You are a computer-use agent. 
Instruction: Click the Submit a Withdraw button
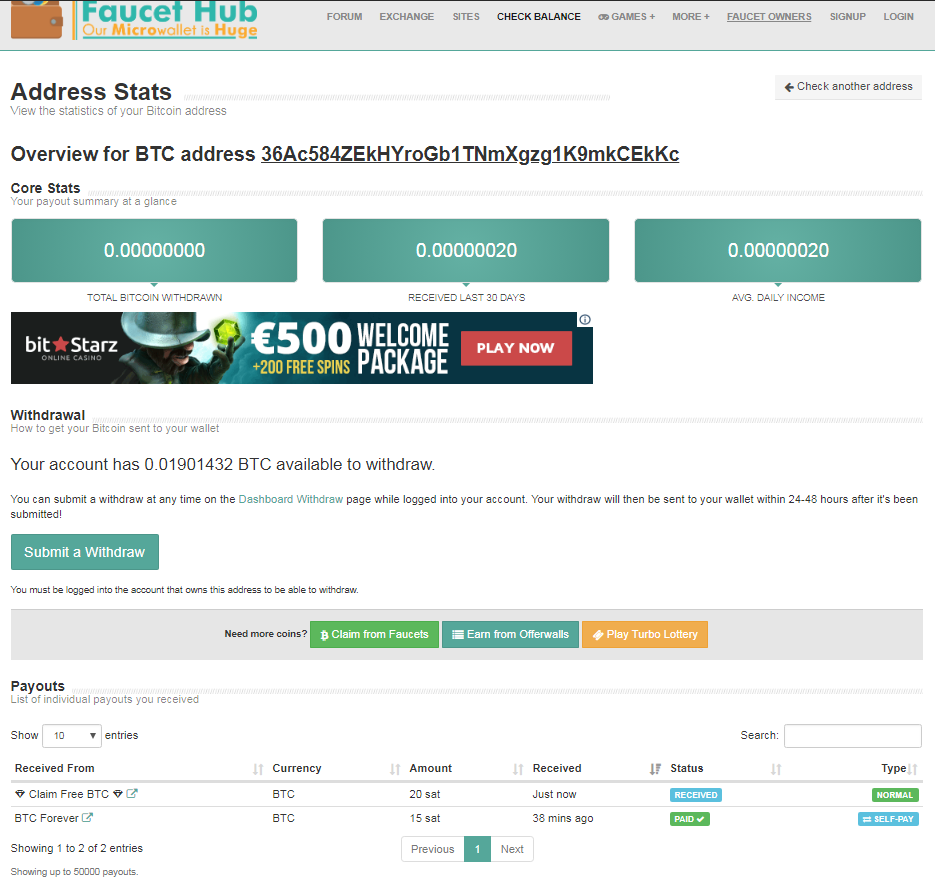(85, 552)
